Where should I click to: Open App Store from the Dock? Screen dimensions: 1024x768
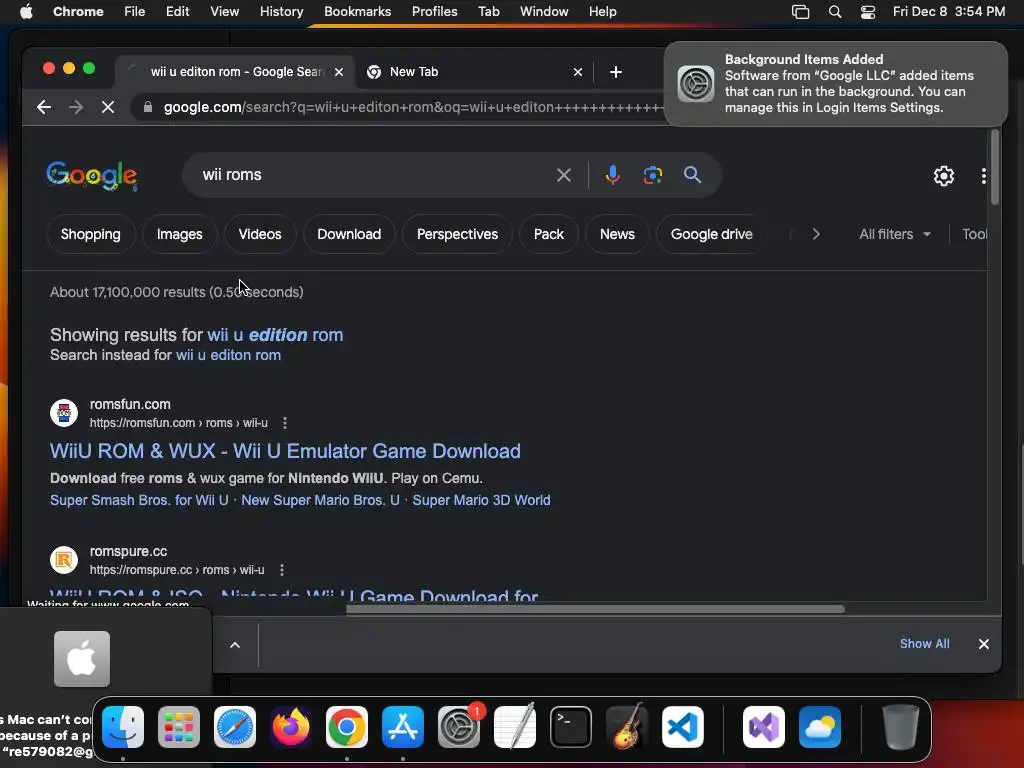pos(403,727)
